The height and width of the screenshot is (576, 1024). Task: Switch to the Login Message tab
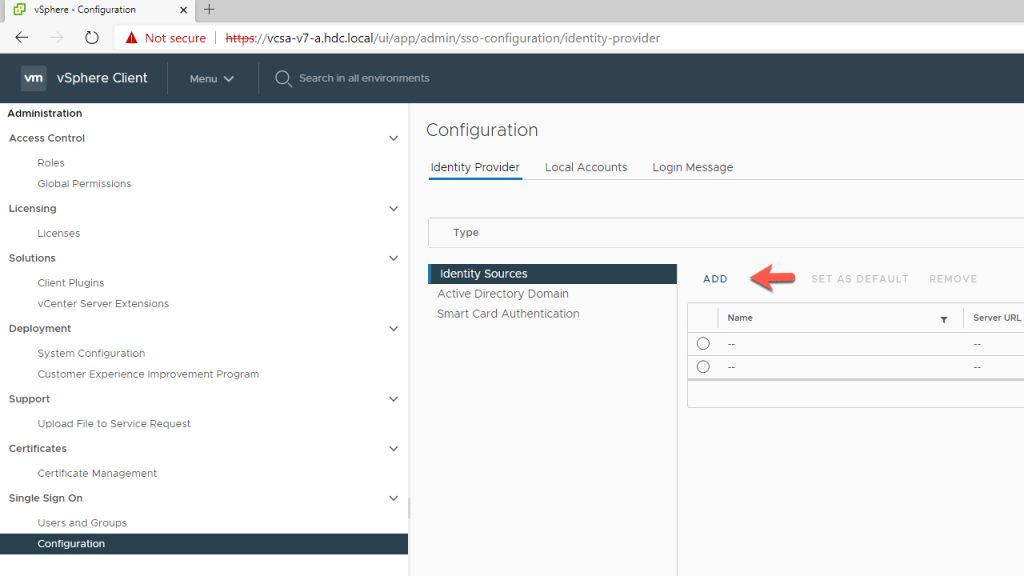click(x=692, y=167)
